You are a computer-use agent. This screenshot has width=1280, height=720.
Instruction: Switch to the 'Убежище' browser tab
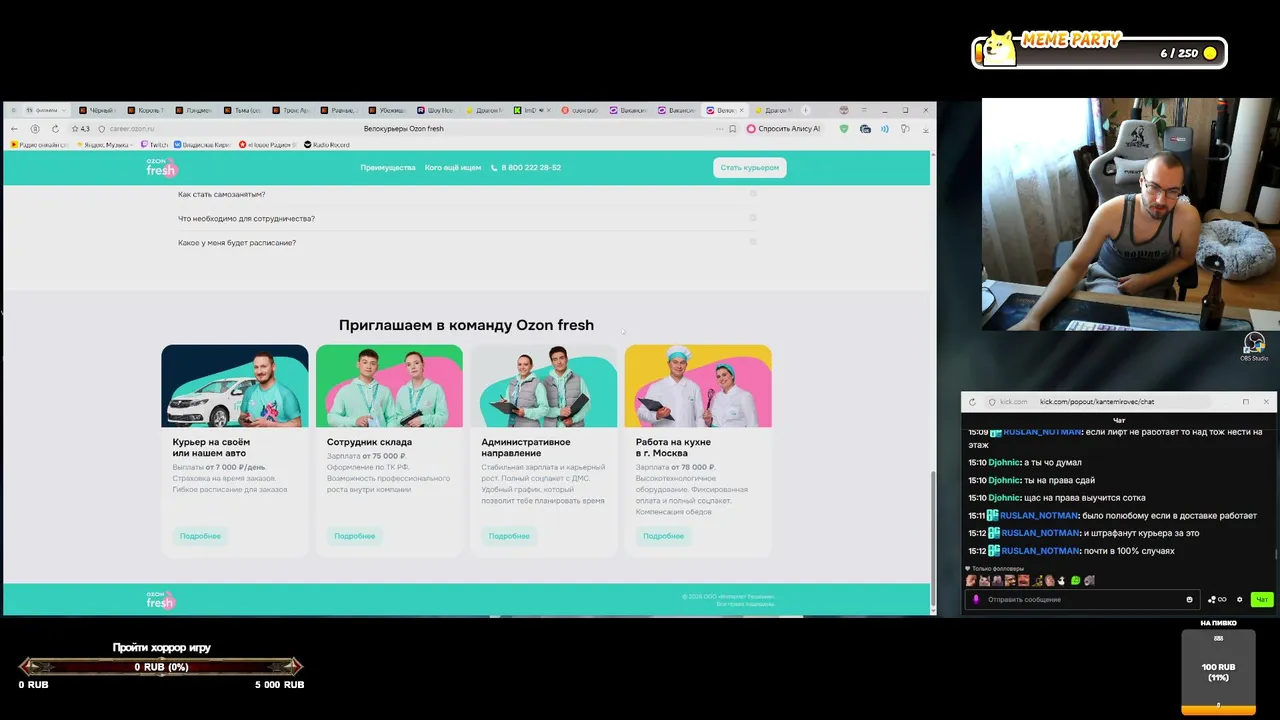pyautogui.click(x=388, y=110)
